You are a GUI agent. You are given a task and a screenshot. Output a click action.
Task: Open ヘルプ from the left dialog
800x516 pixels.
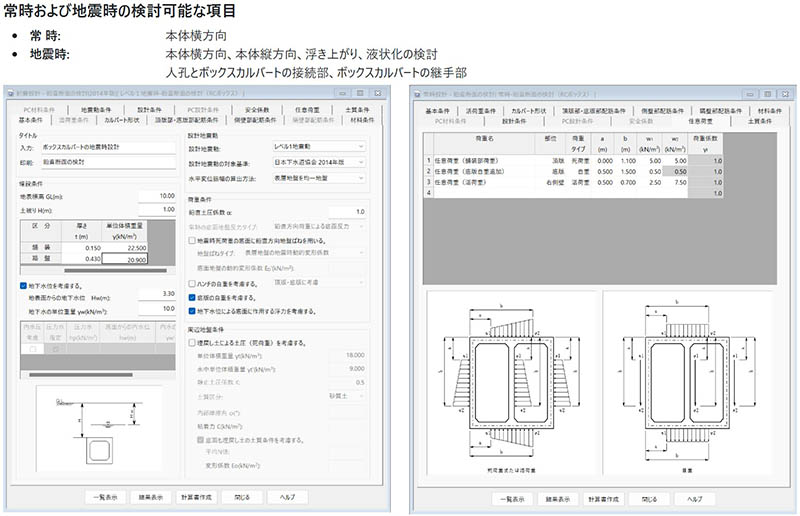287,497
